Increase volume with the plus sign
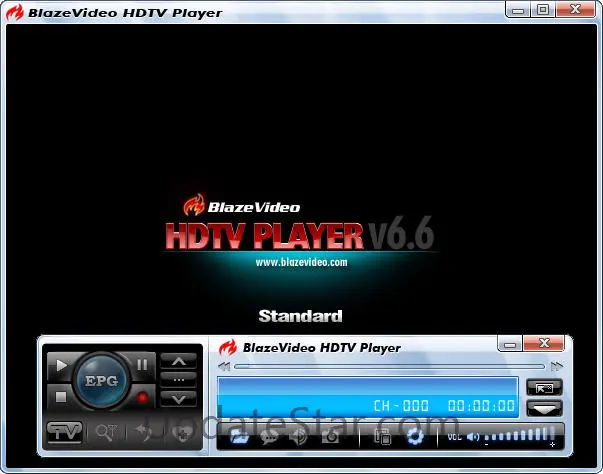The image size is (603, 474). click(x=553, y=445)
